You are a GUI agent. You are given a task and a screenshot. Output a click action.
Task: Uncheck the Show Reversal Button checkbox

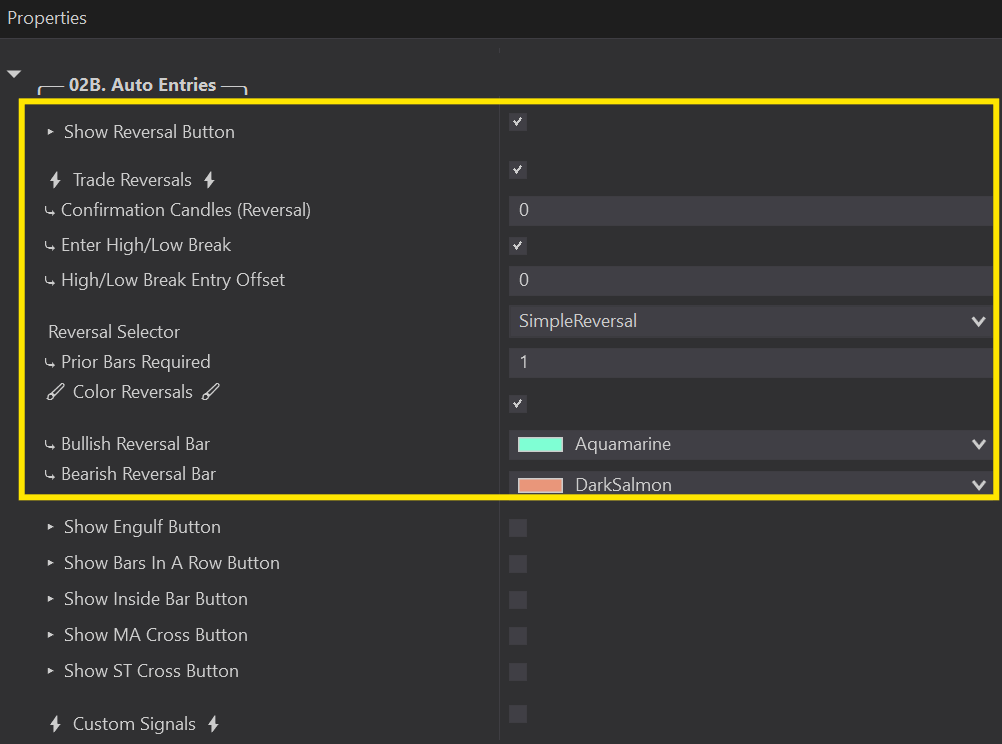pyautogui.click(x=517, y=122)
